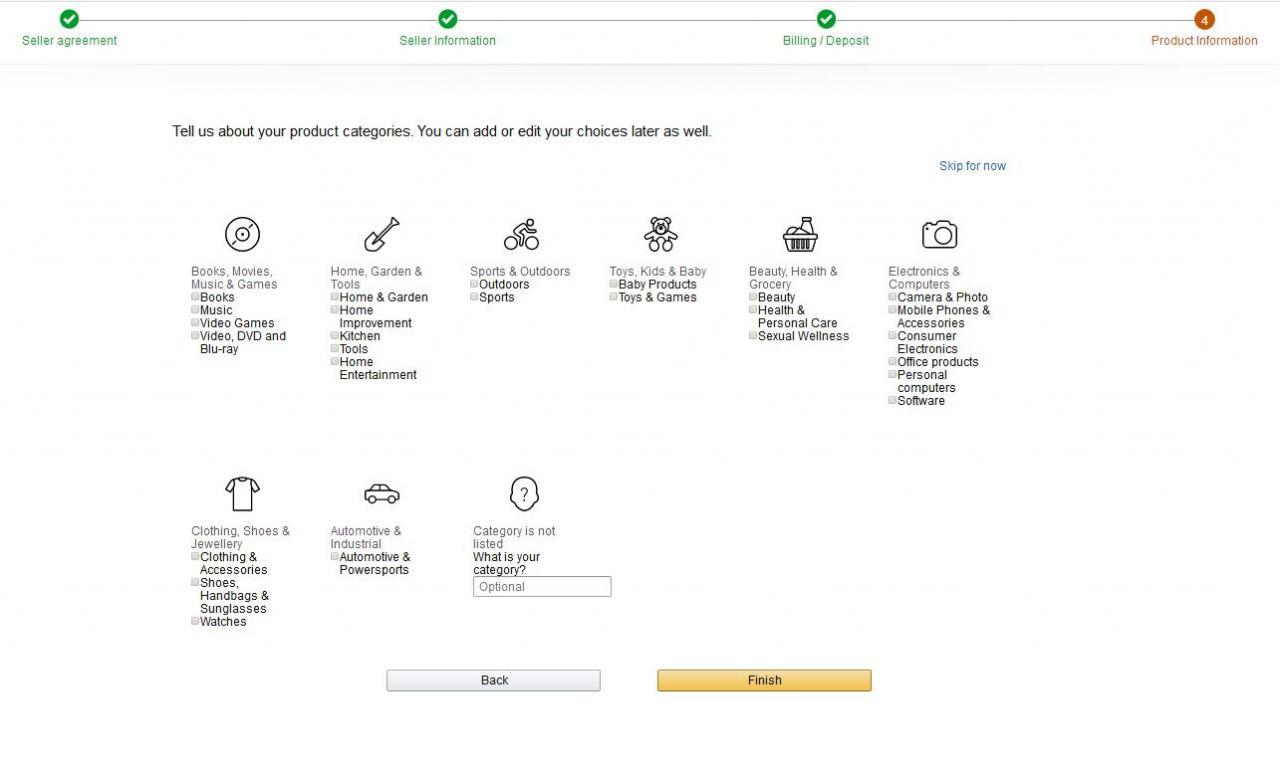
Task: Check the Baby Products checkbox
Action: pyautogui.click(x=614, y=284)
